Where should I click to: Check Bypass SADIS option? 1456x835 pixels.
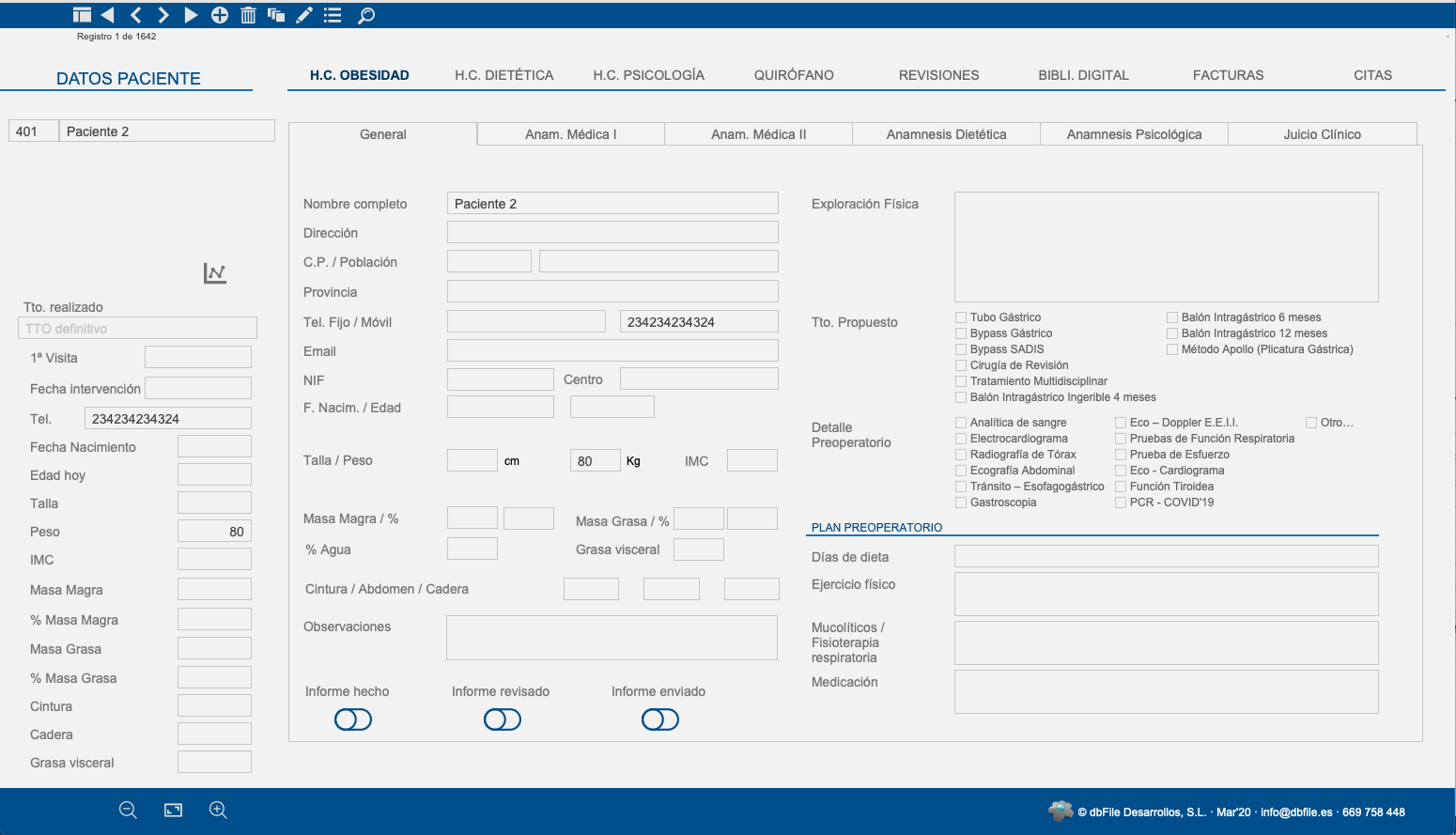click(x=961, y=349)
